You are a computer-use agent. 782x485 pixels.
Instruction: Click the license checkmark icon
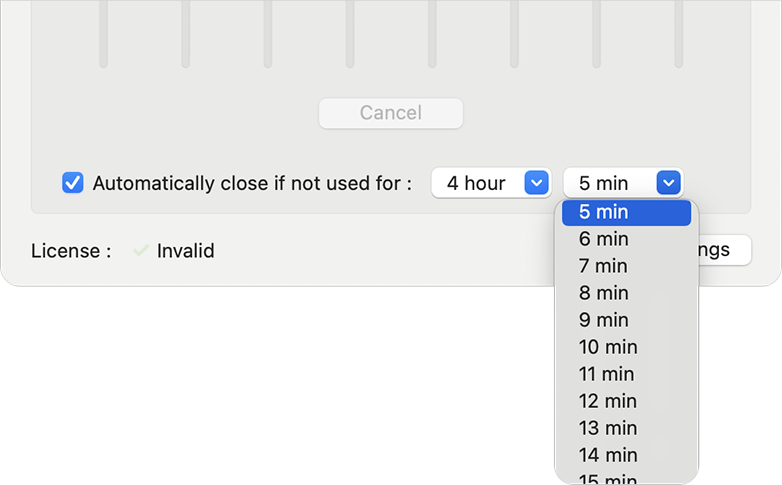click(141, 250)
